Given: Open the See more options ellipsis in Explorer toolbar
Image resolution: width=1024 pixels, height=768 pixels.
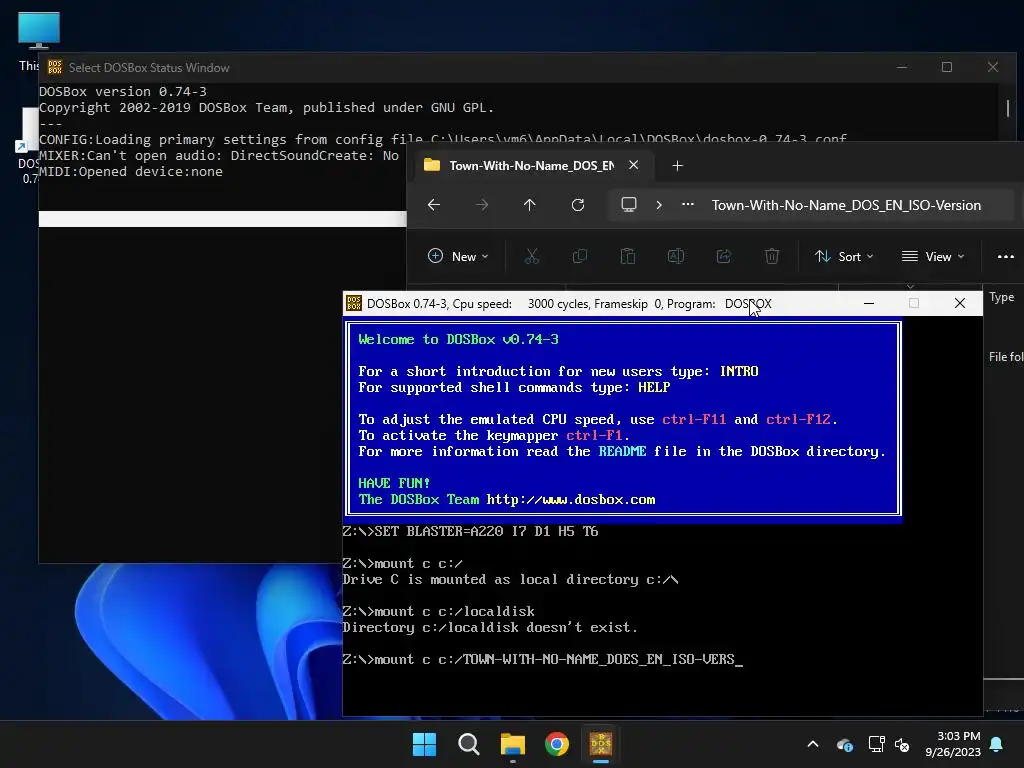Looking at the screenshot, I should click(1006, 257).
